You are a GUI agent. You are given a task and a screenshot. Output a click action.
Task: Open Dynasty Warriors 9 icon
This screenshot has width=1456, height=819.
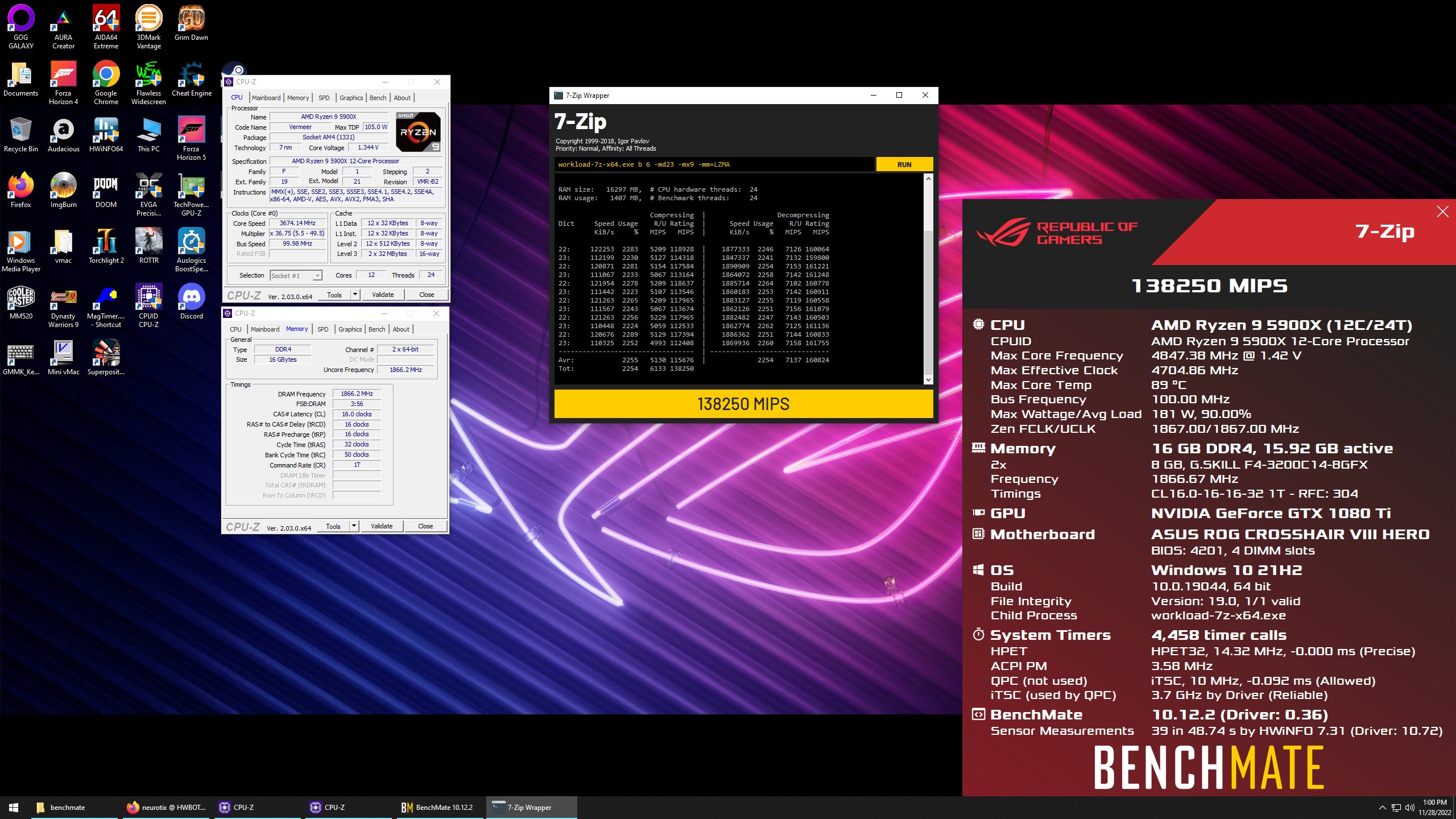63,305
